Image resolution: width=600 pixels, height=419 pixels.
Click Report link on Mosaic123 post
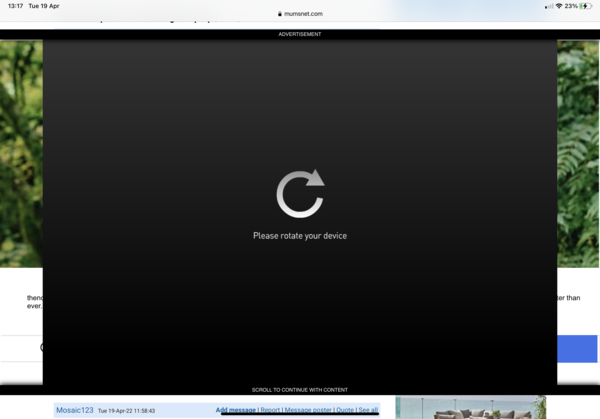tap(270, 410)
